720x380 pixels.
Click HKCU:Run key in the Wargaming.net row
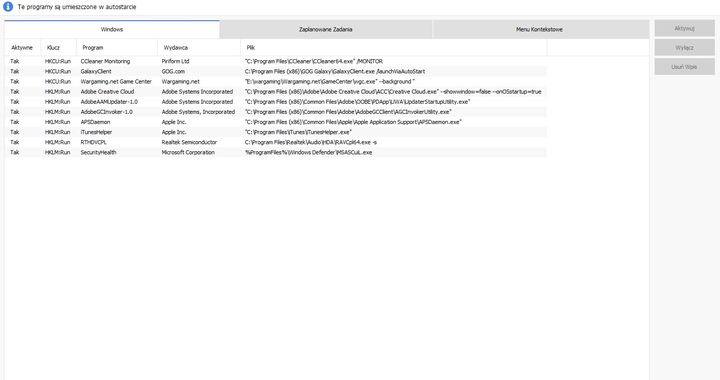point(58,82)
